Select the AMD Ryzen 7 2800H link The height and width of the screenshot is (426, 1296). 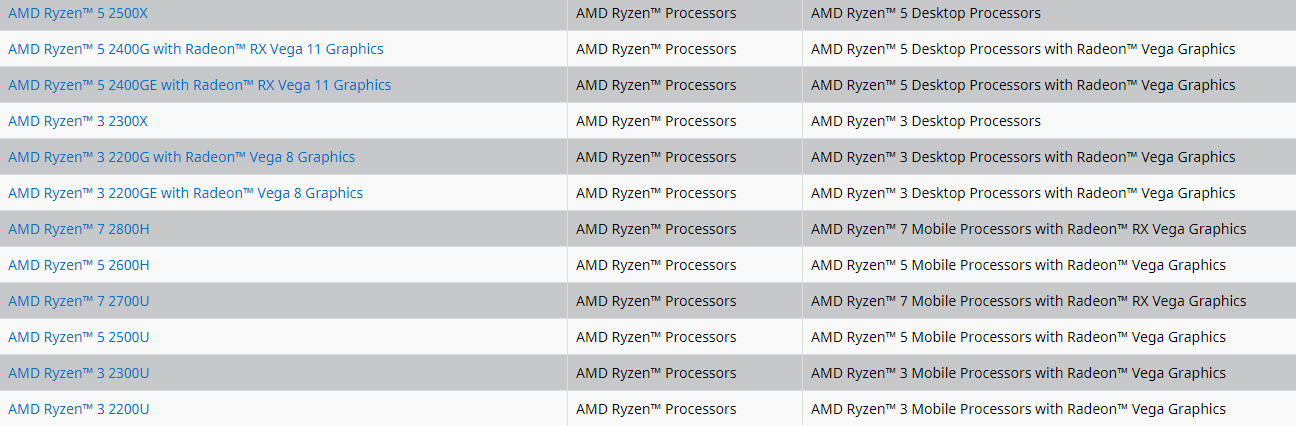pos(78,229)
